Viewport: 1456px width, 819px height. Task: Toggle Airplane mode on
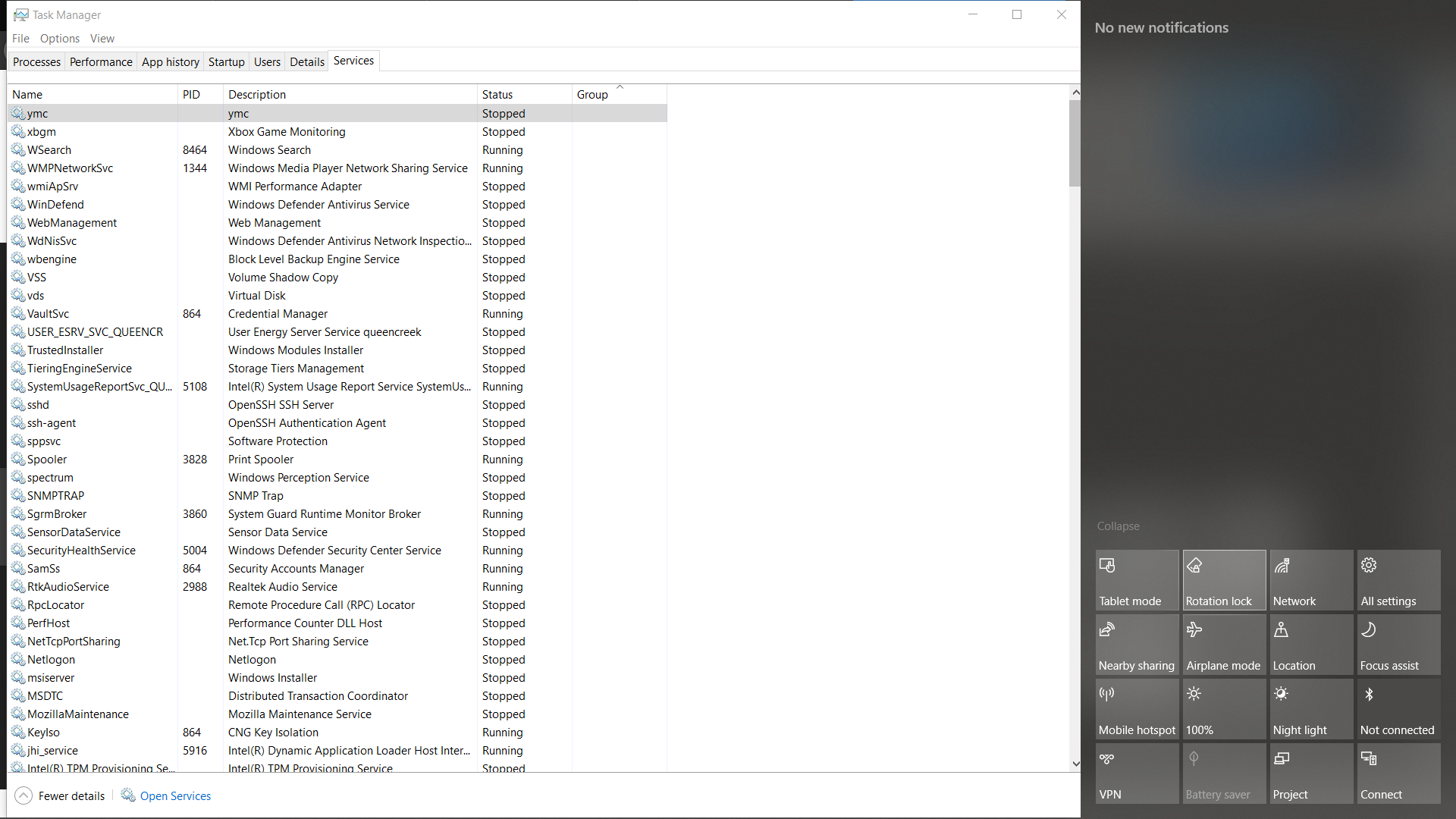1223,645
